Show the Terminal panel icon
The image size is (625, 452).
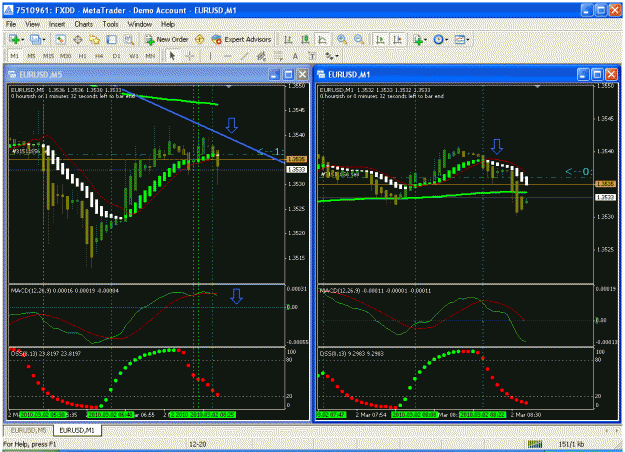[x=112, y=39]
